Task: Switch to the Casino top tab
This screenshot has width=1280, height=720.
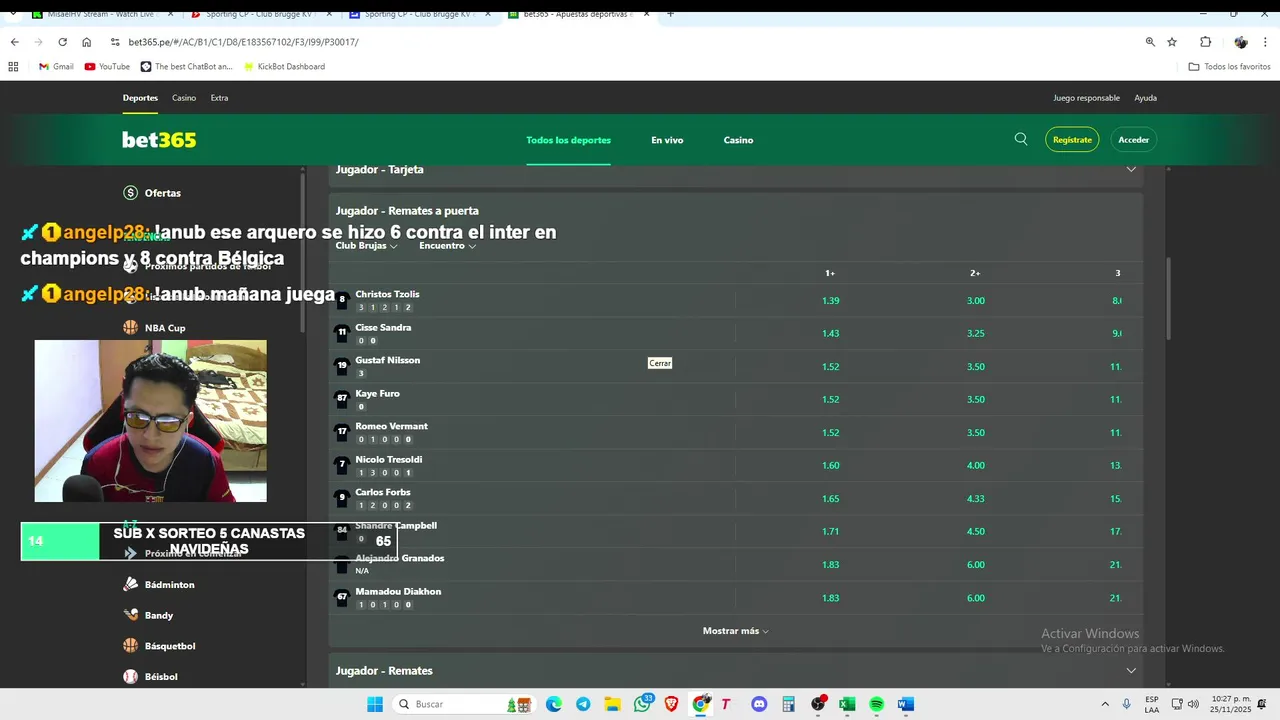Action: click(x=184, y=98)
